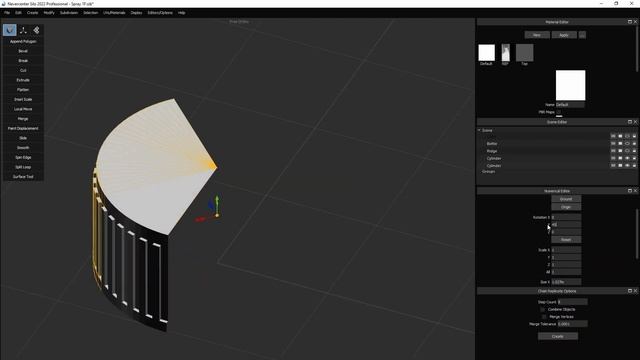Close the Material Editor panel
Screen dimensions: 640x360
(x=635, y=22)
